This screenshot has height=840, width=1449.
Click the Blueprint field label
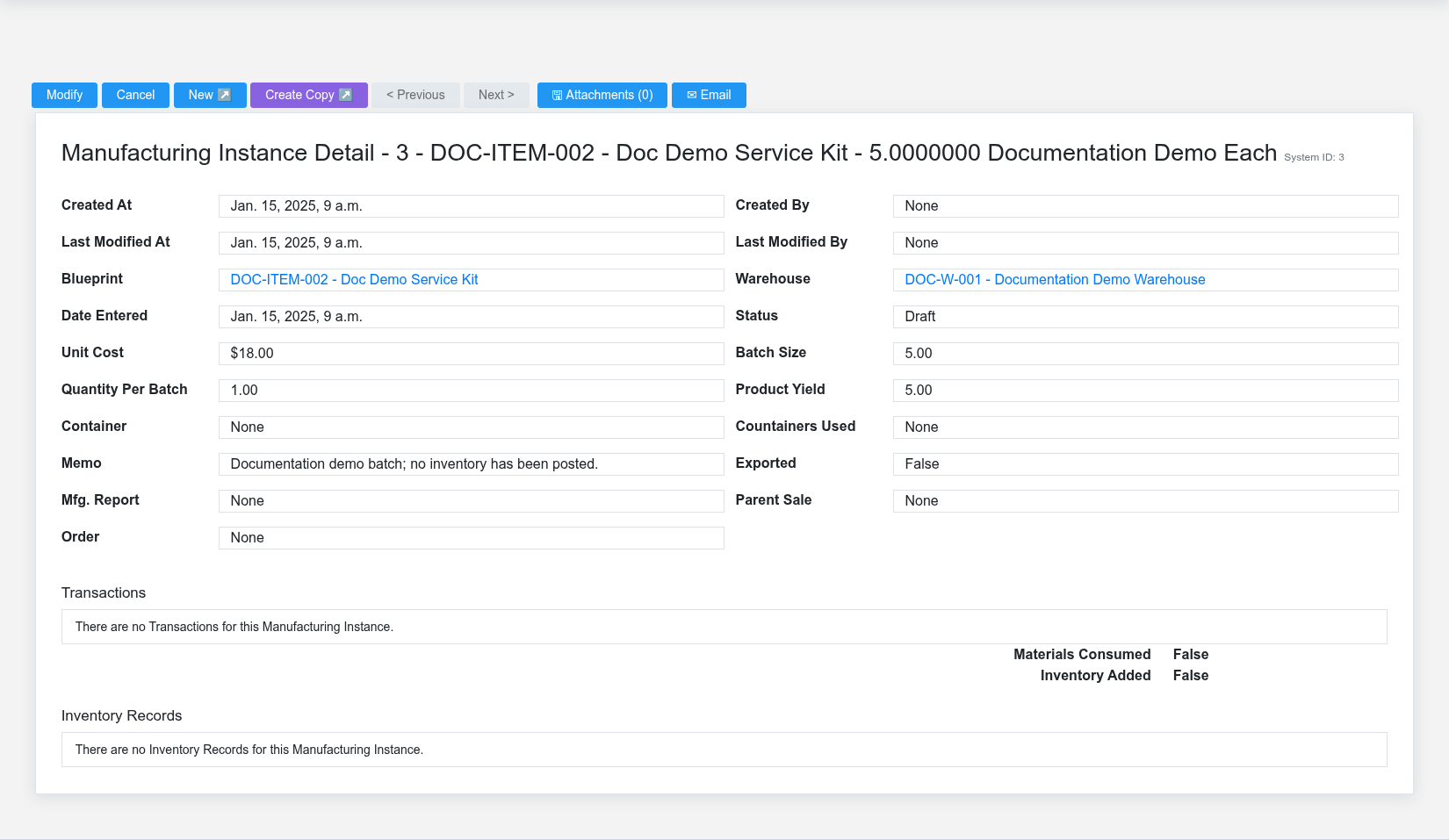[92, 279]
